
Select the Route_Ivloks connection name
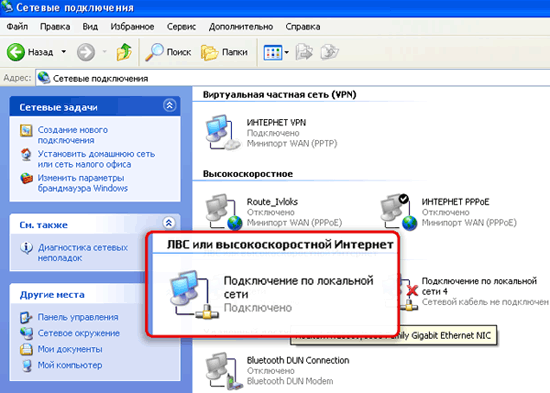tap(272, 202)
